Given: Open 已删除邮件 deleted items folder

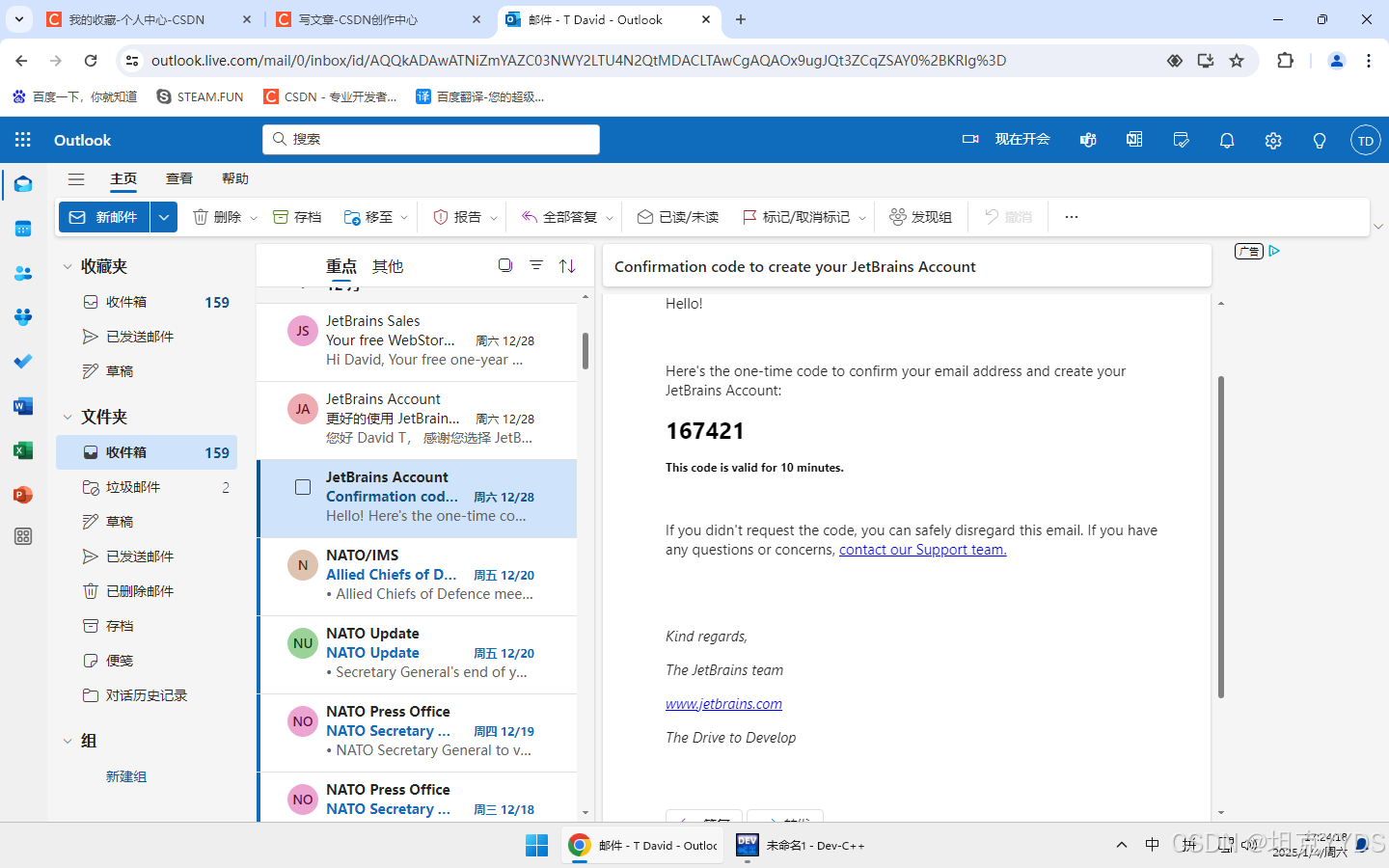Looking at the screenshot, I should 147,591.
